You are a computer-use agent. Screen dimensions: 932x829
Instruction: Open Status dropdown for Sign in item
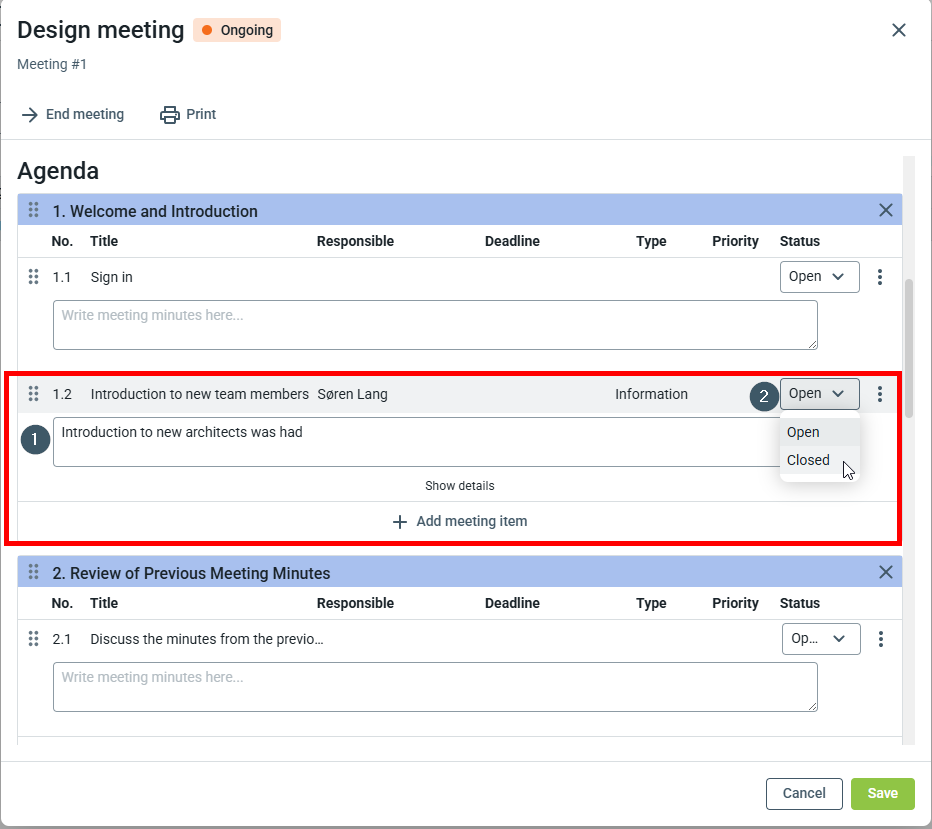pos(819,277)
